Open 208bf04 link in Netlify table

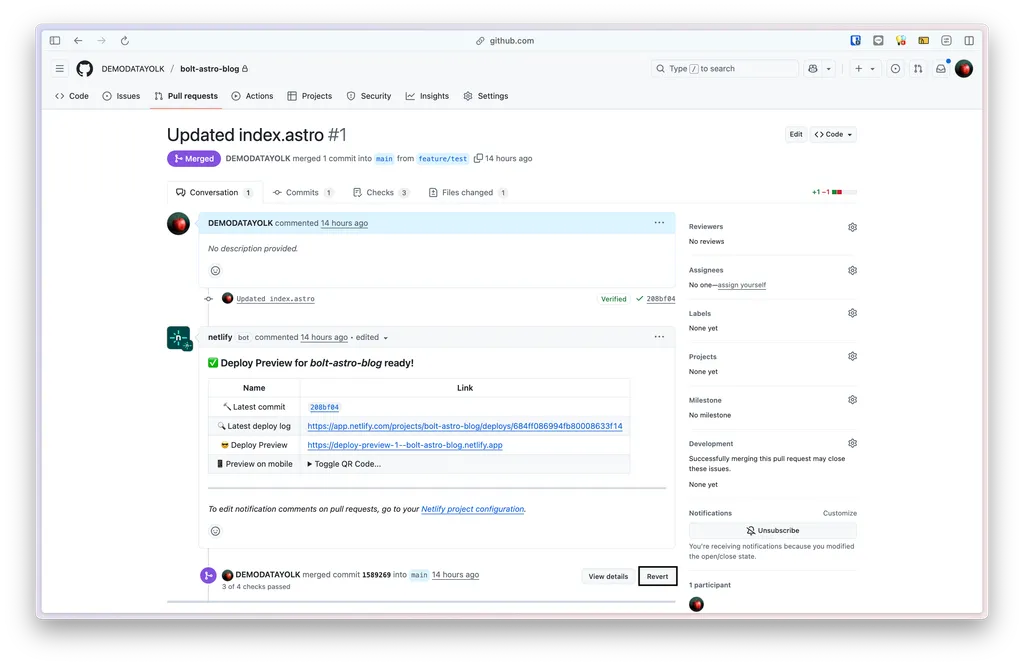[x=325, y=407]
